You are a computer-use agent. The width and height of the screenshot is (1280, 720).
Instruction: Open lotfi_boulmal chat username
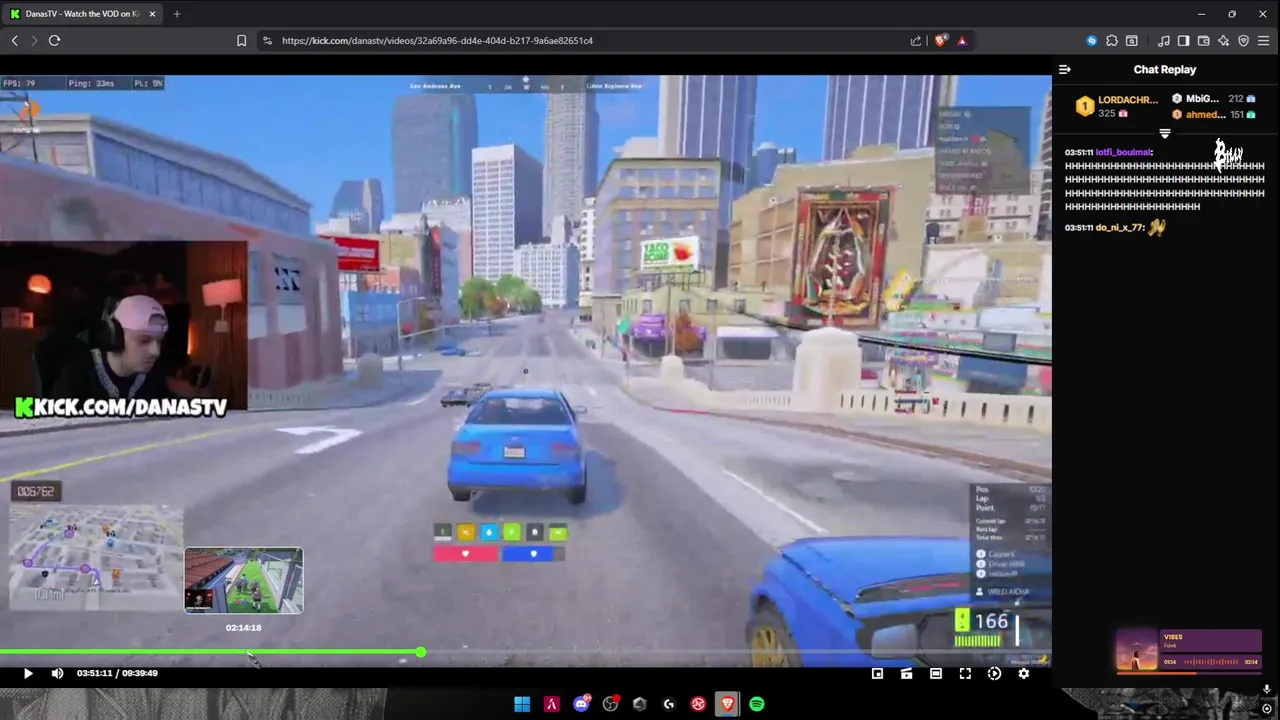[x=1123, y=152]
